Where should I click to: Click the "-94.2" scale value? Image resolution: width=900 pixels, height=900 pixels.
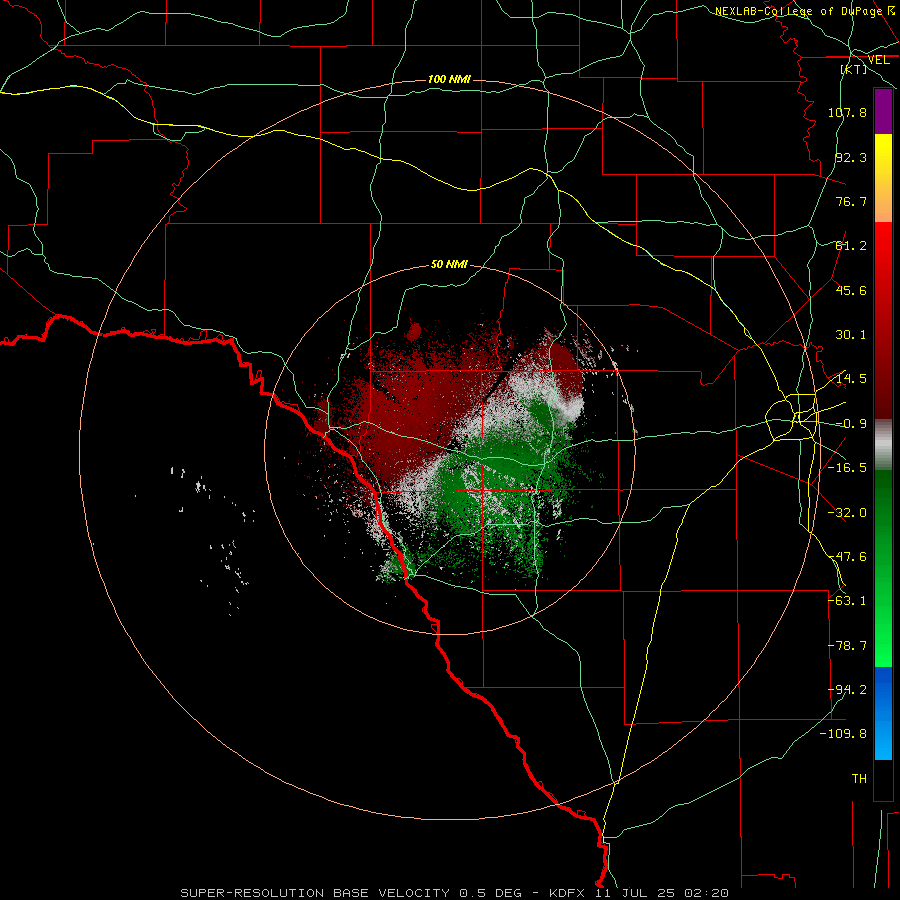(847, 690)
